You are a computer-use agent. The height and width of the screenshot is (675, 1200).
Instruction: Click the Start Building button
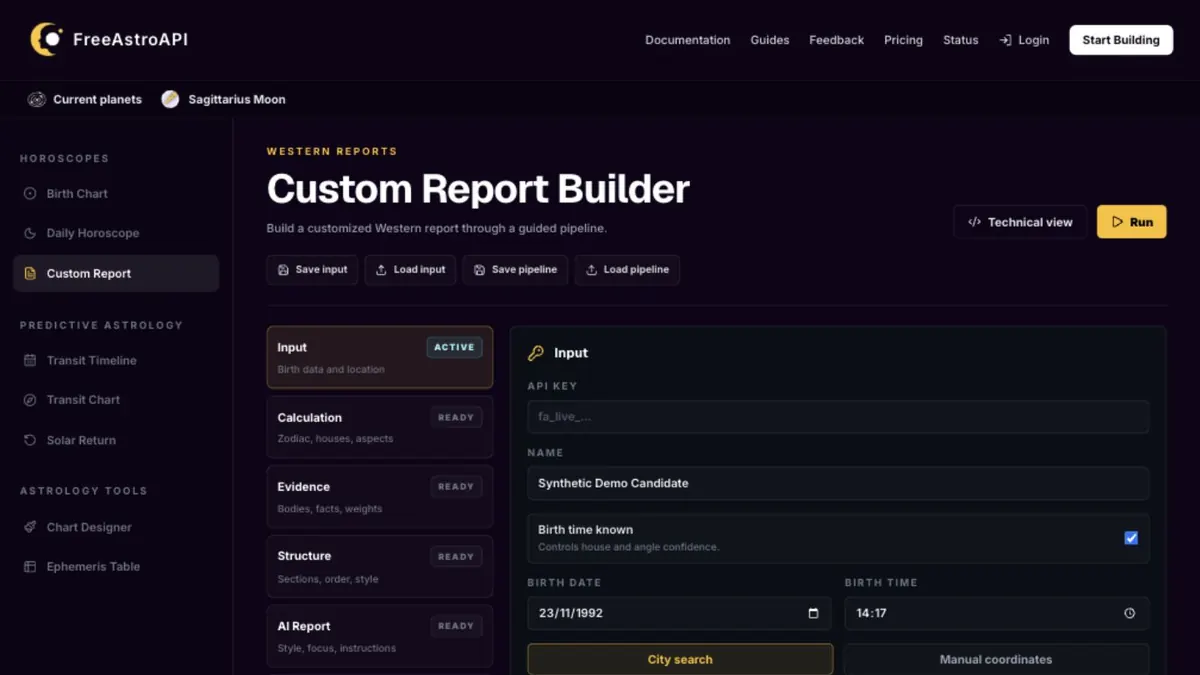[x=1121, y=40]
